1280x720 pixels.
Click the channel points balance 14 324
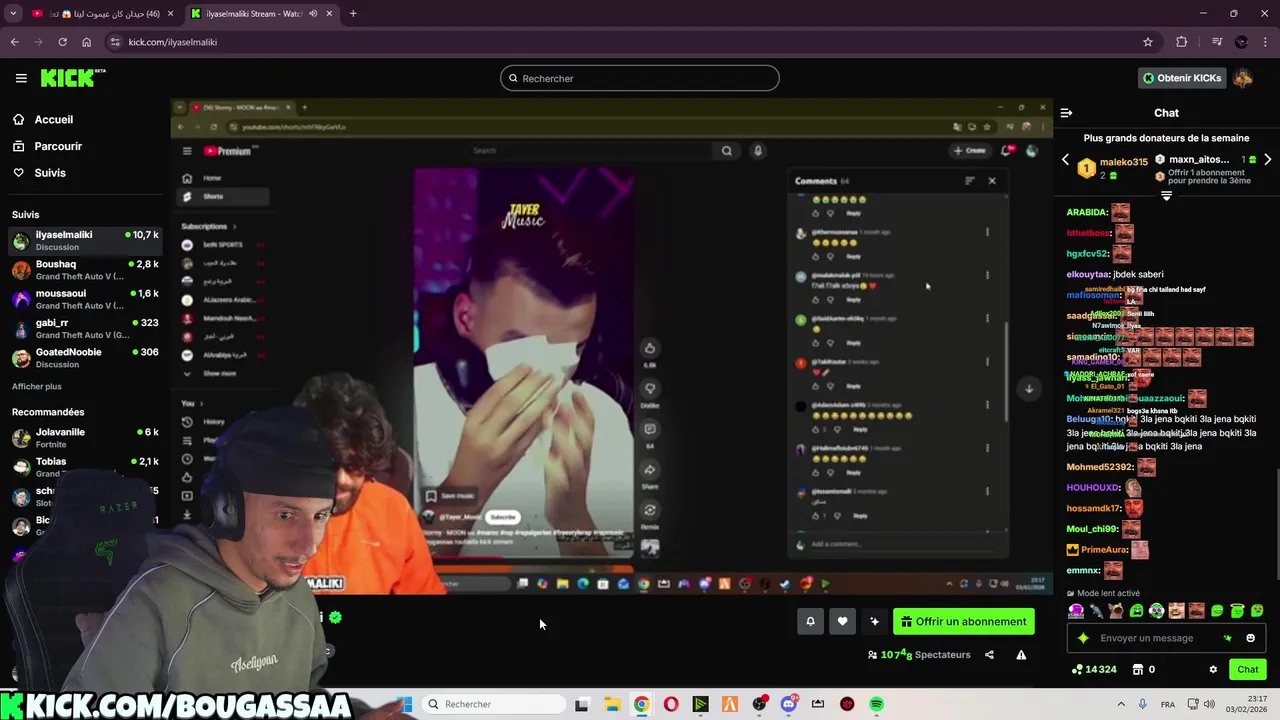pos(1094,670)
